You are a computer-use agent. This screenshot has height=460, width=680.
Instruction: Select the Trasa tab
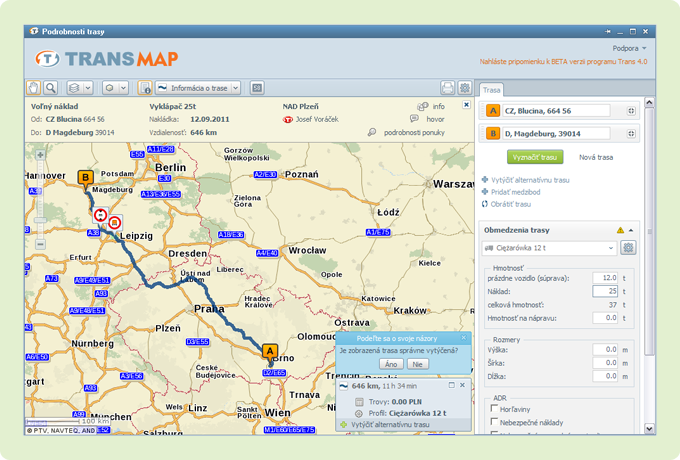[491, 90]
